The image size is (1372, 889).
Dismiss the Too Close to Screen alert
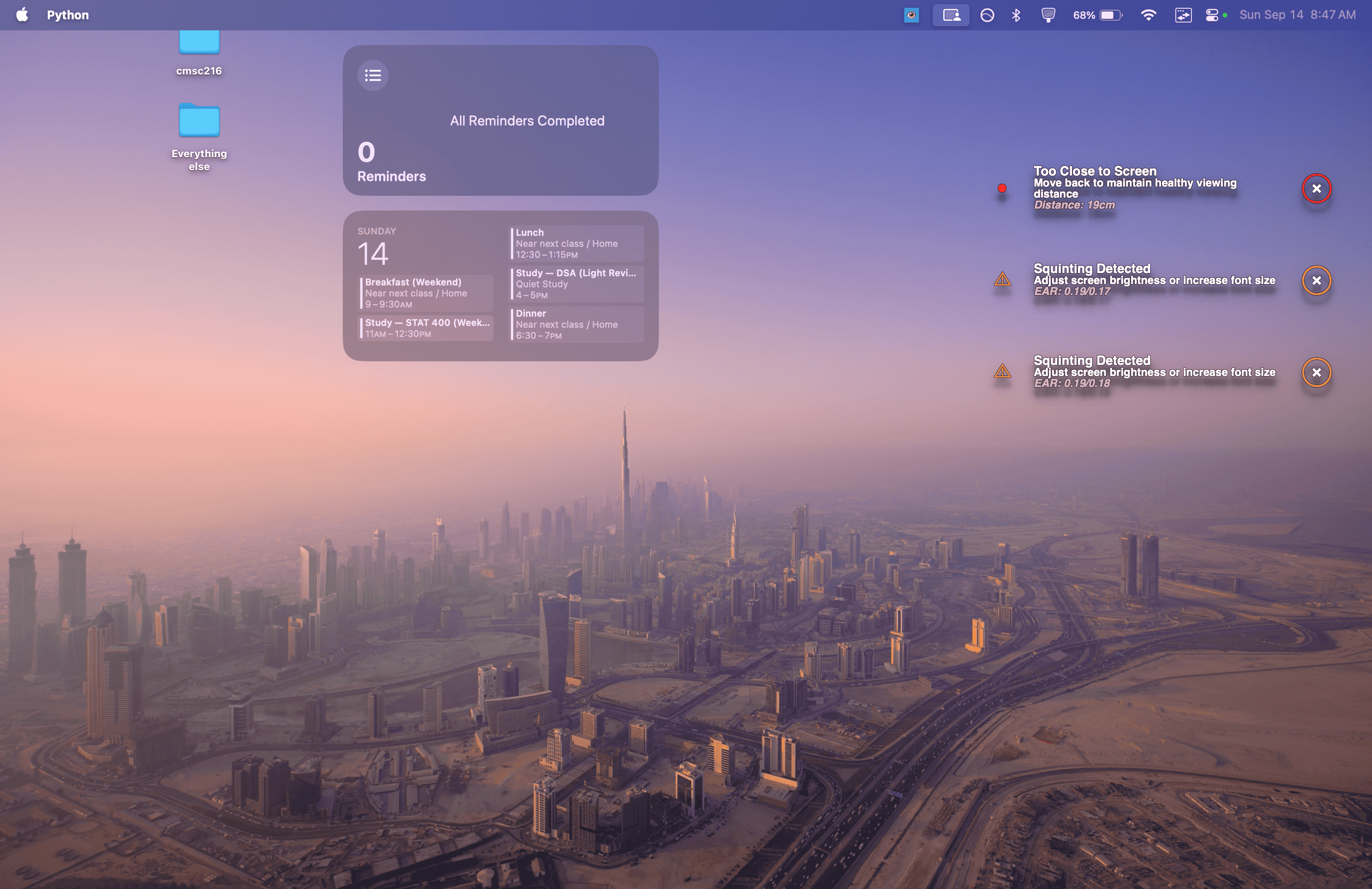pyautogui.click(x=1316, y=188)
